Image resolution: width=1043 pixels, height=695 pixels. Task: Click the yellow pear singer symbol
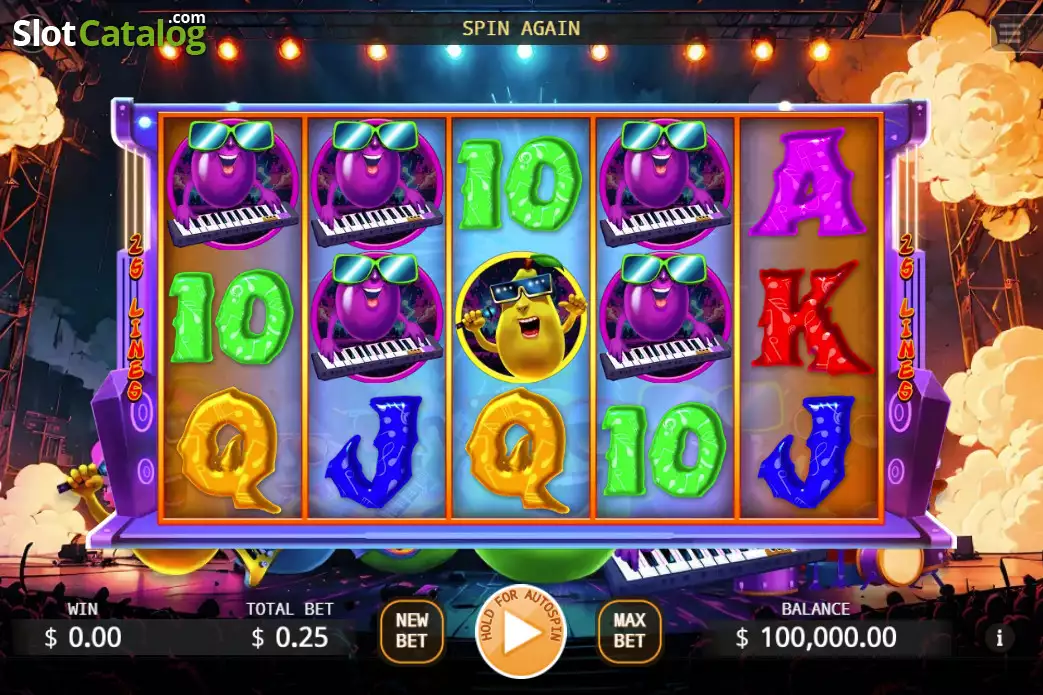(522, 315)
